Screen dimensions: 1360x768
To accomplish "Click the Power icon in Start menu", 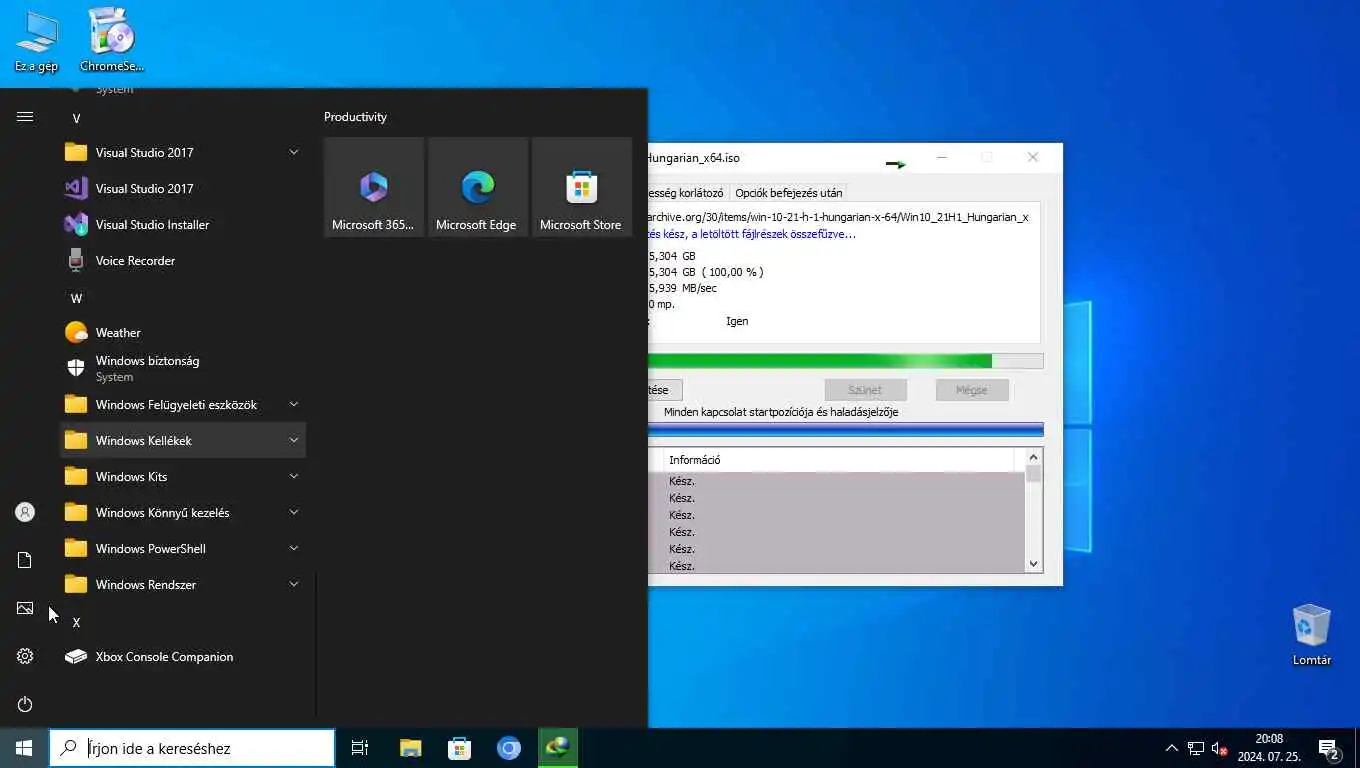I will (x=25, y=704).
